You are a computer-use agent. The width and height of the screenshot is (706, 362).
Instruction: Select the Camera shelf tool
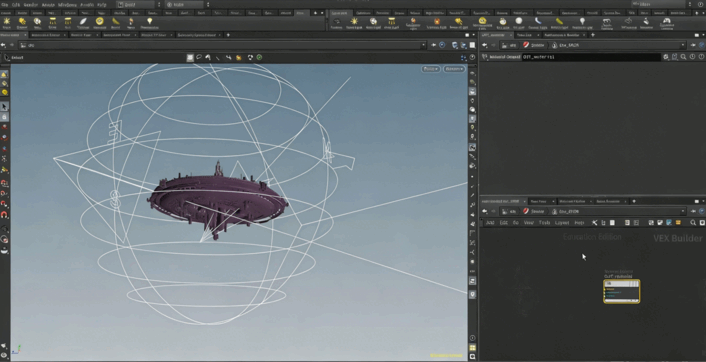336,23
